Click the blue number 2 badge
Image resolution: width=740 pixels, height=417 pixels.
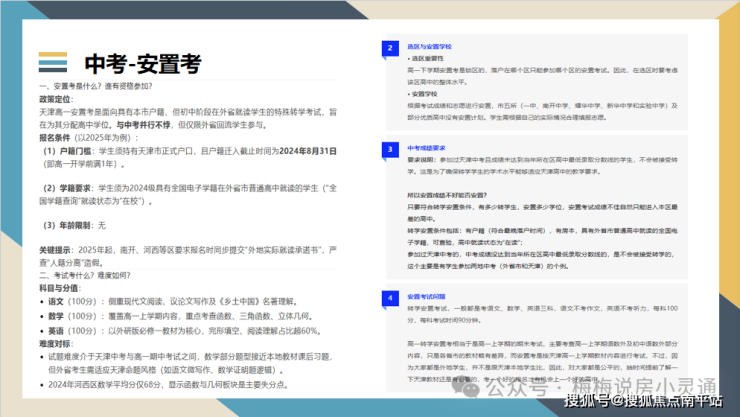388,48
